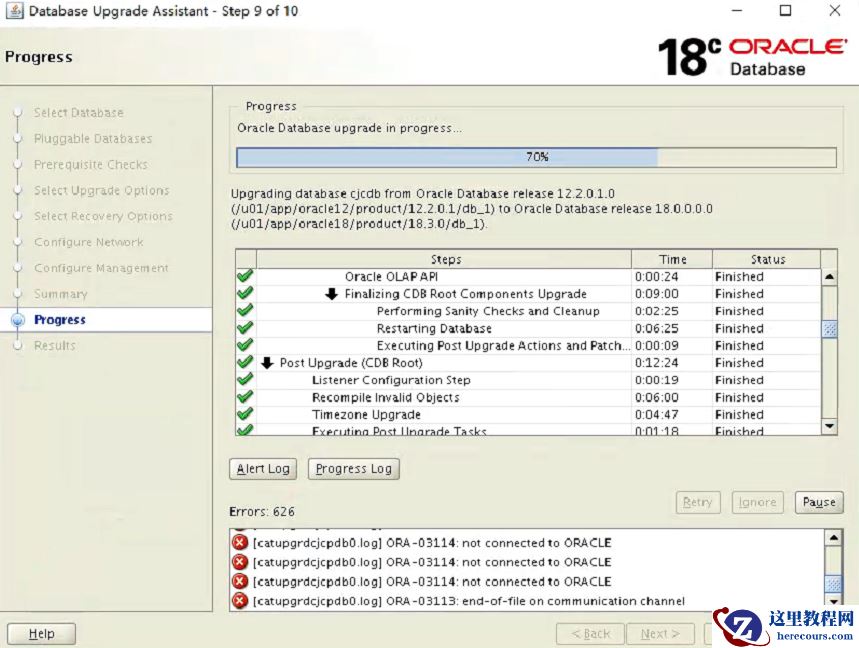Click the disabled Retry button
The width and height of the screenshot is (859, 648).
697,502
